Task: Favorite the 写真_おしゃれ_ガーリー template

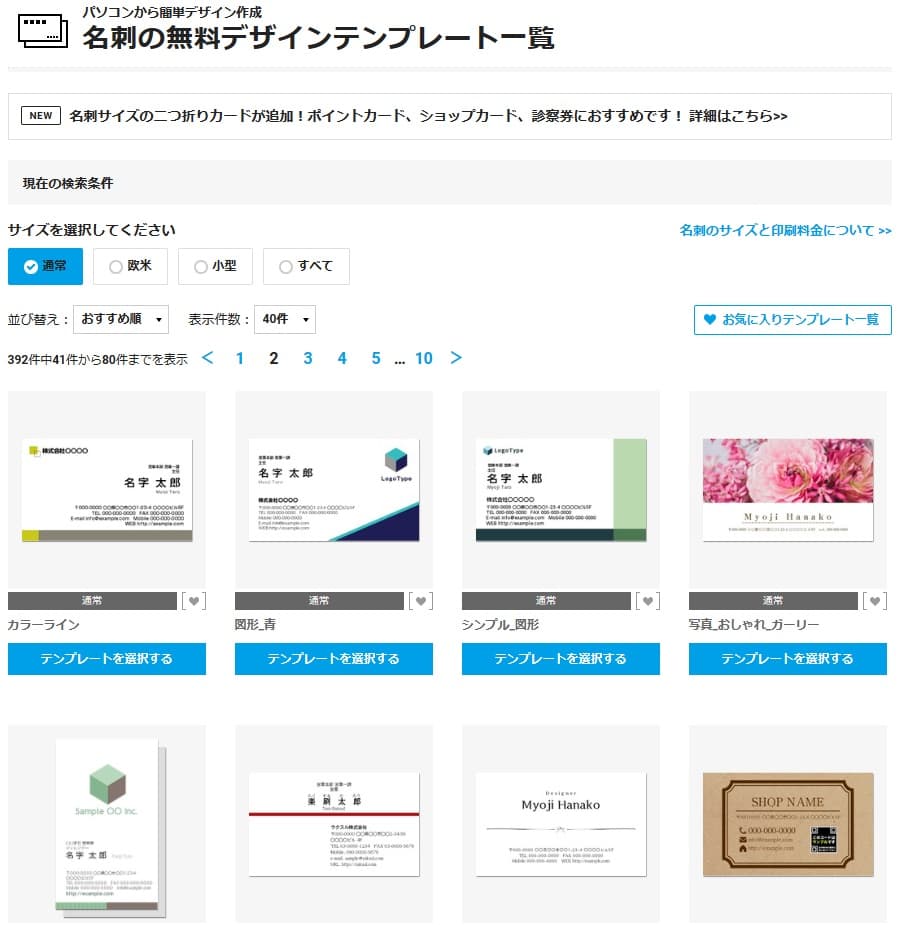Action: [x=875, y=601]
